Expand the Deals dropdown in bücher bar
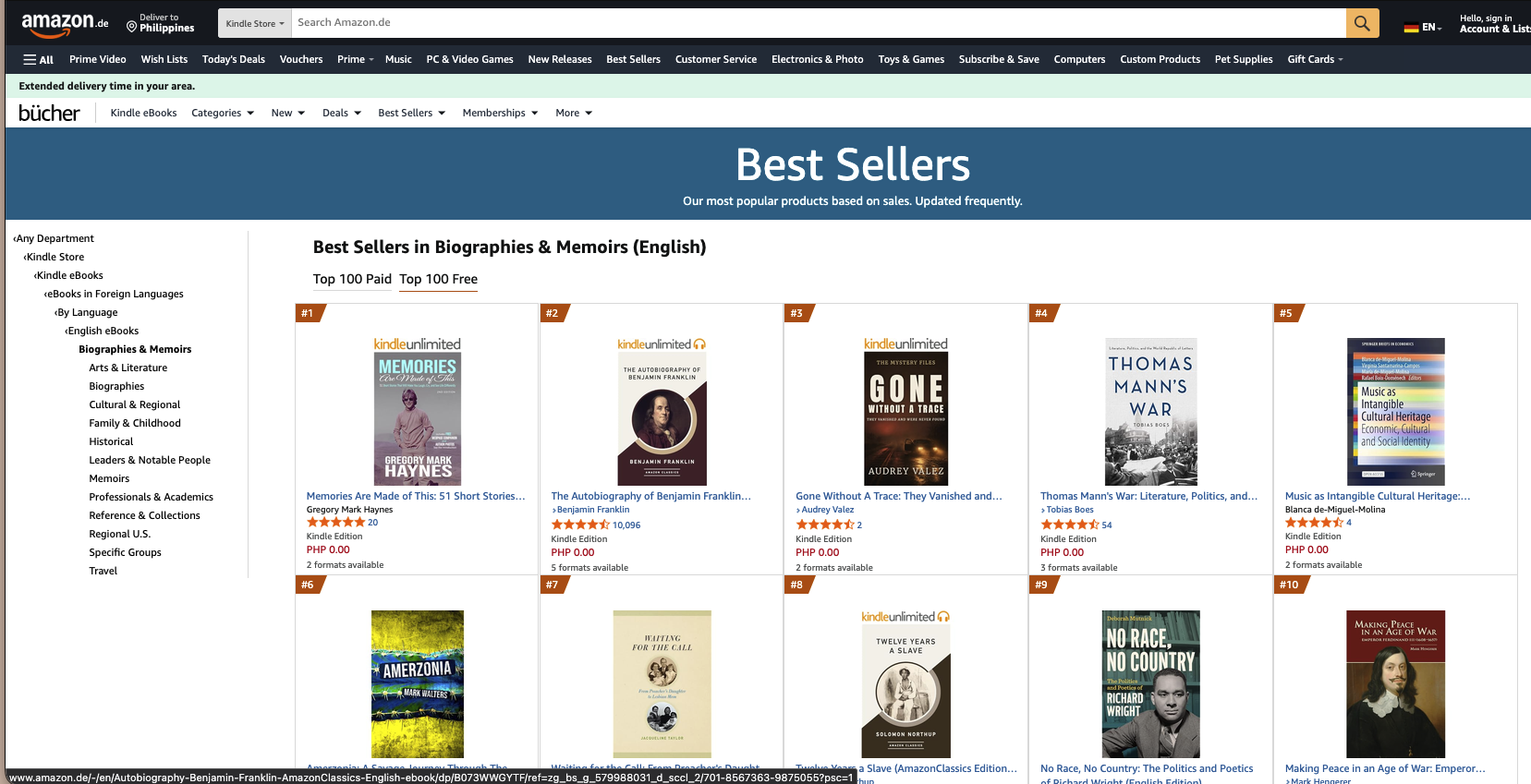Image resolution: width=1531 pixels, height=784 pixels. click(x=342, y=113)
